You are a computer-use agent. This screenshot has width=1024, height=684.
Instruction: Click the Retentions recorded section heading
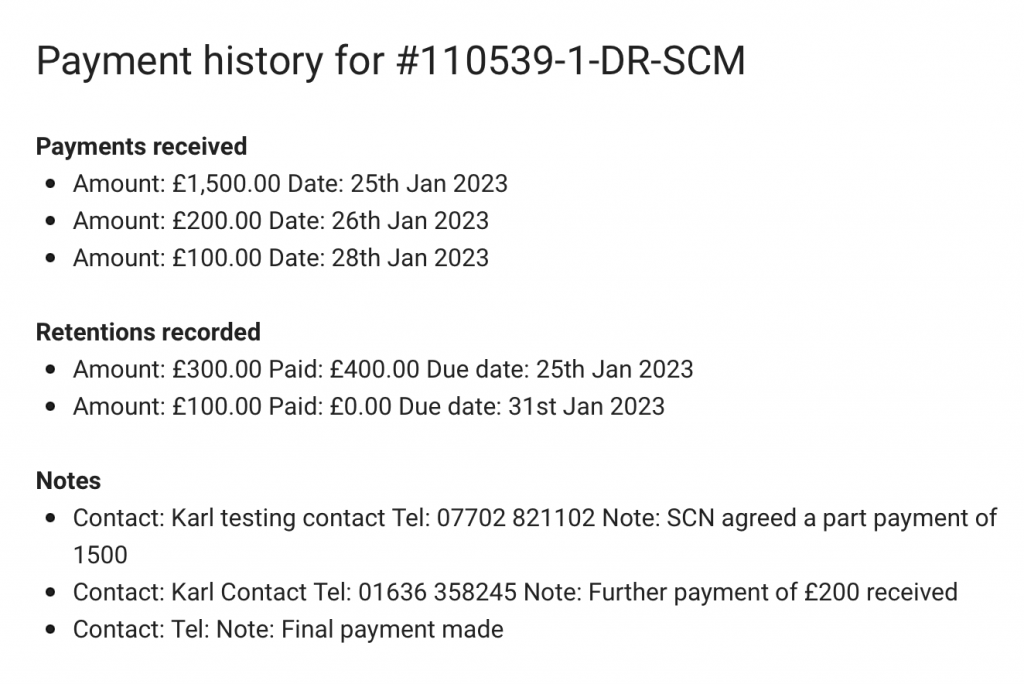click(148, 332)
